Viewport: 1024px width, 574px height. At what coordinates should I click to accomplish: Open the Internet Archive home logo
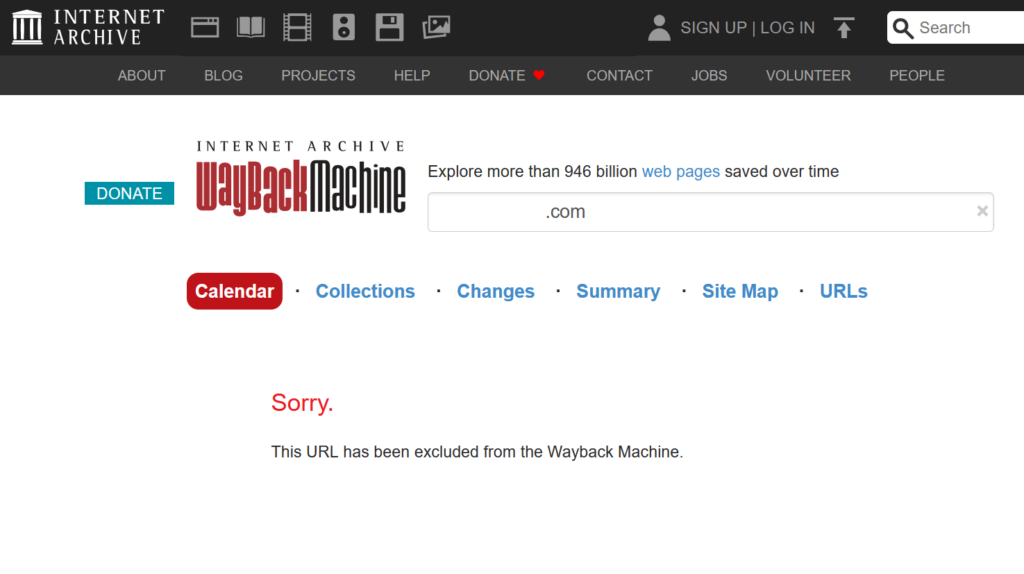click(x=88, y=27)
